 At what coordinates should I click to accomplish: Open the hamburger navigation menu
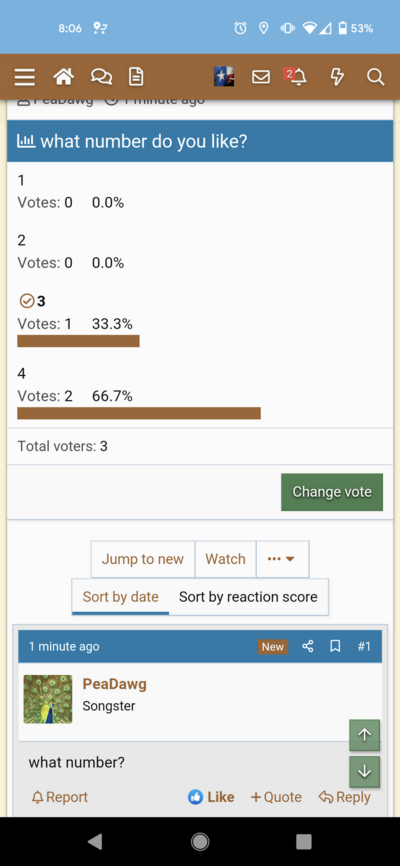[24, 77]
